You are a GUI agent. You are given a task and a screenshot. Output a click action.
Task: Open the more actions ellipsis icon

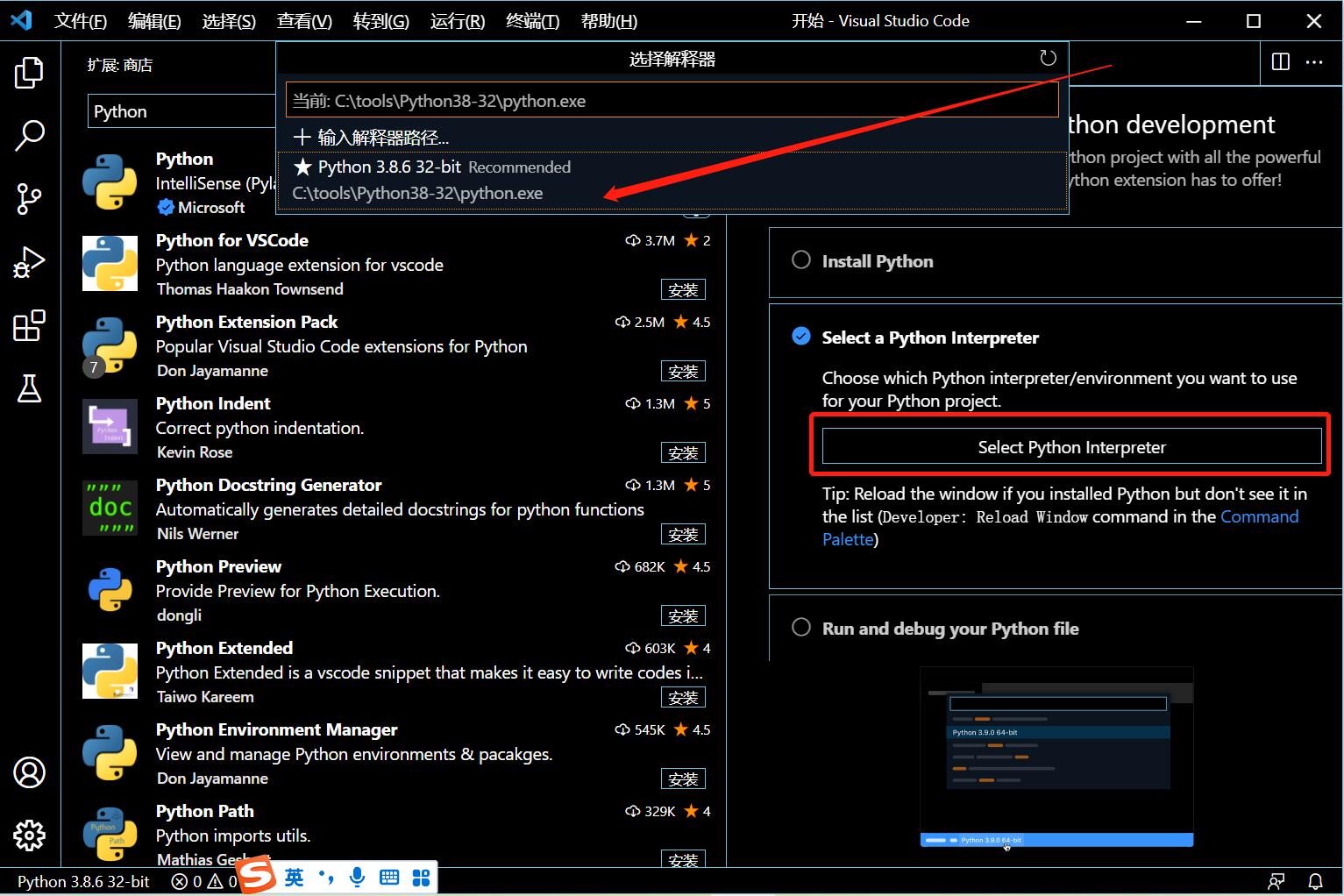coord(1314,61)
